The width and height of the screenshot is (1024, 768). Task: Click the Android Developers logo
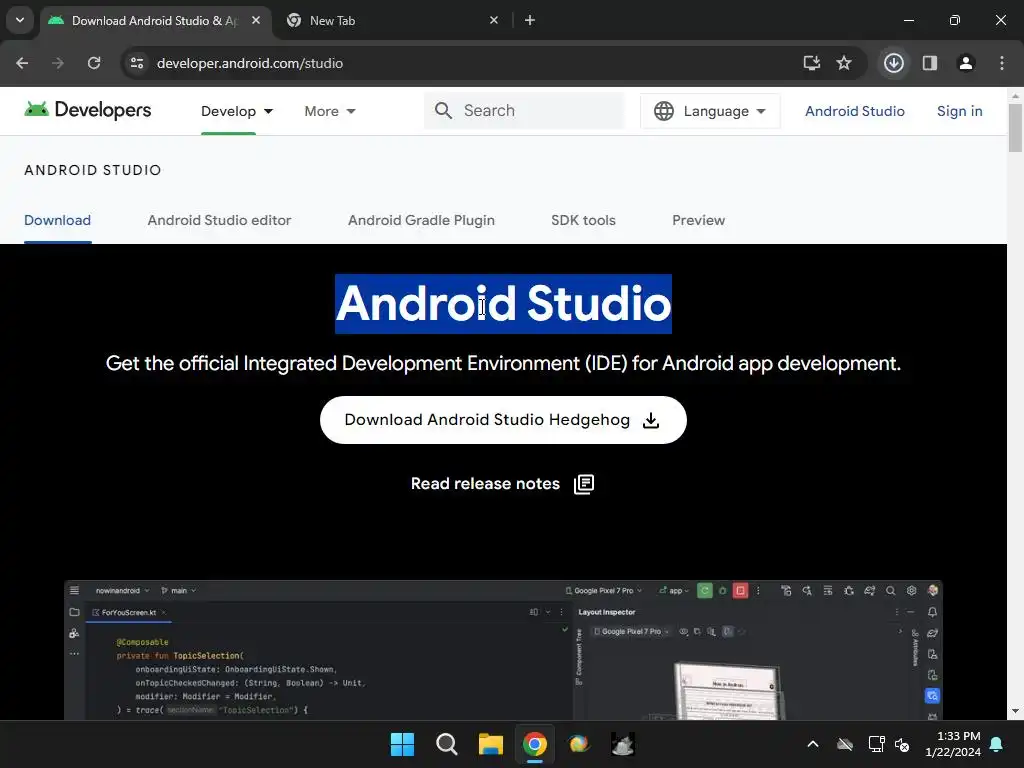point(88,110)
